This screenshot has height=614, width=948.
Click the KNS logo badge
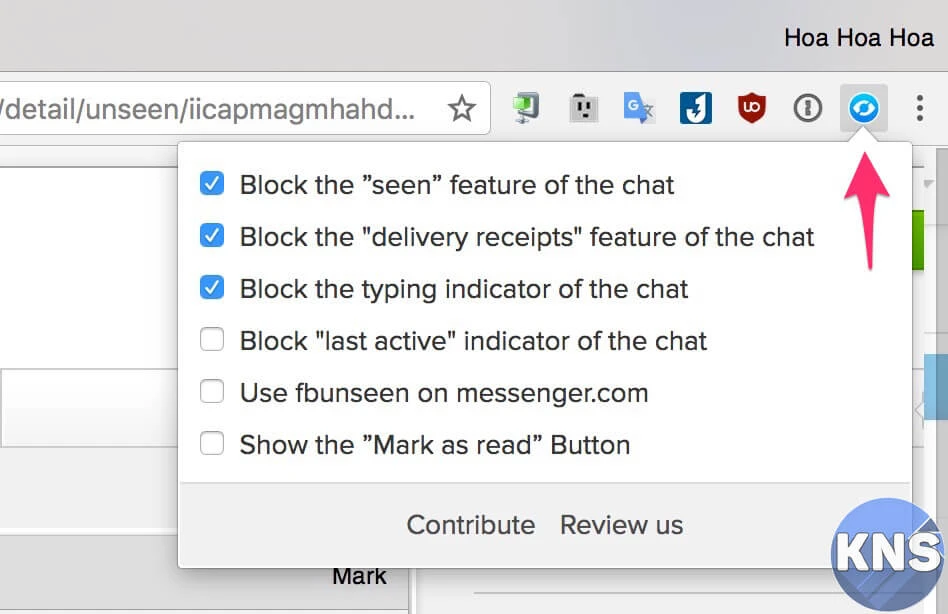(886, 552)
